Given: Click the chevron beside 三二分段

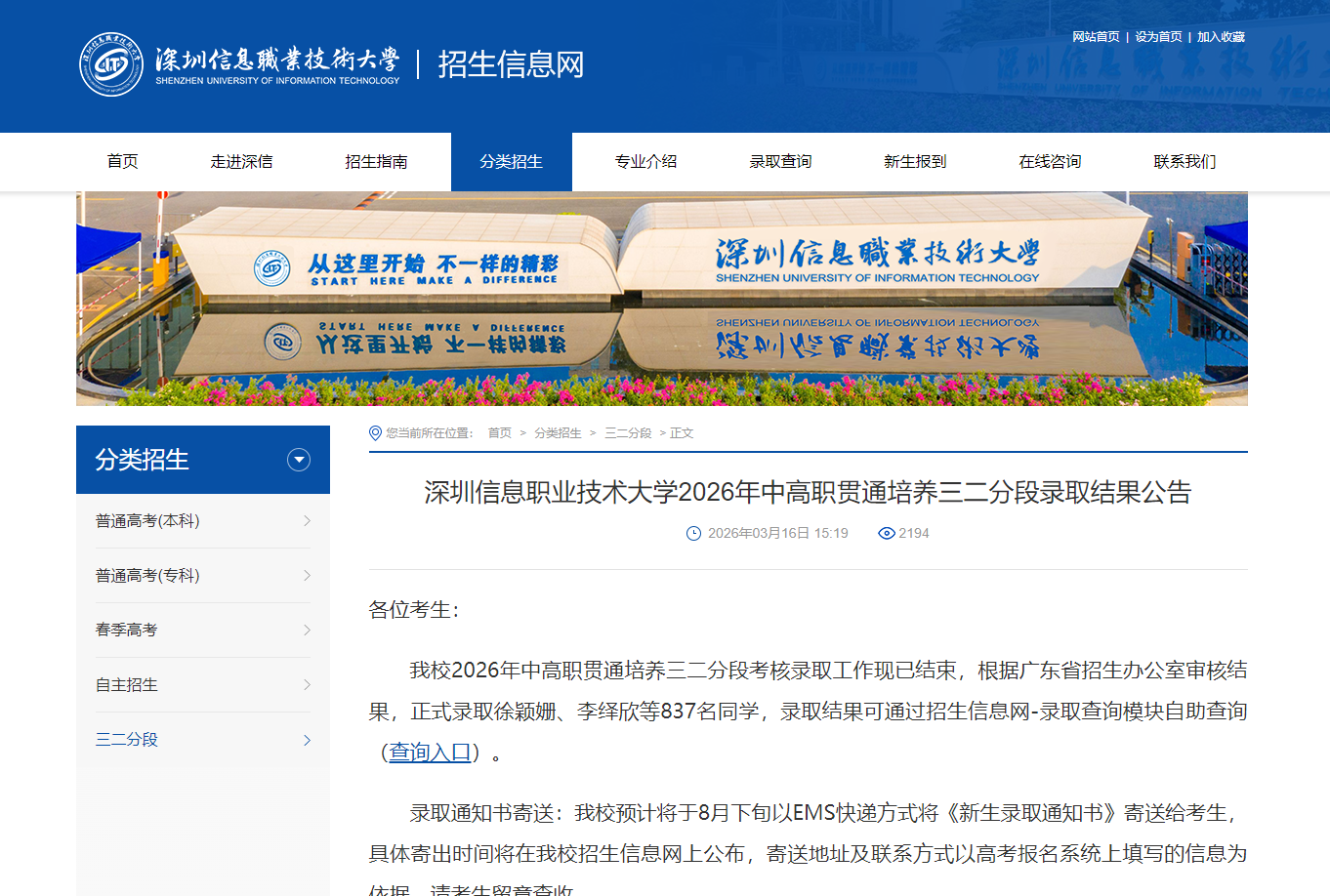Looking at the screenshot, I should click(308, 739).
